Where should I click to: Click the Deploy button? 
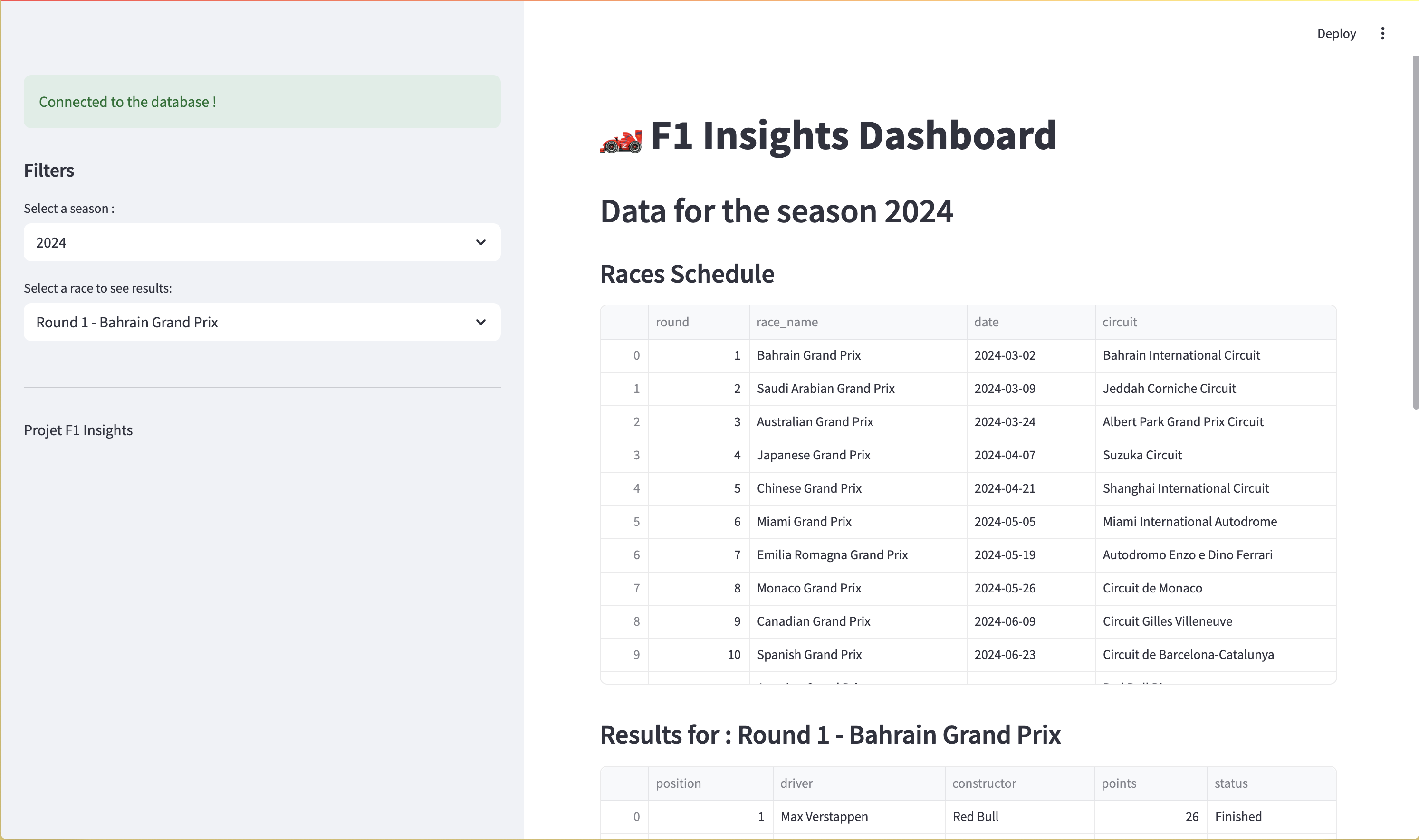[x=1336, y=33]
